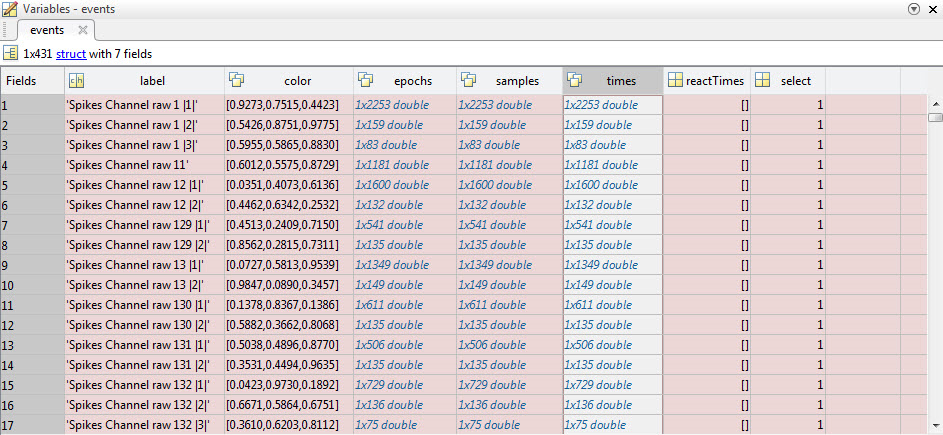Viewport: 943px width, 435px height.
Task: Open 1x1181 double in samples row 4
Action: click(x=495, y=165)
